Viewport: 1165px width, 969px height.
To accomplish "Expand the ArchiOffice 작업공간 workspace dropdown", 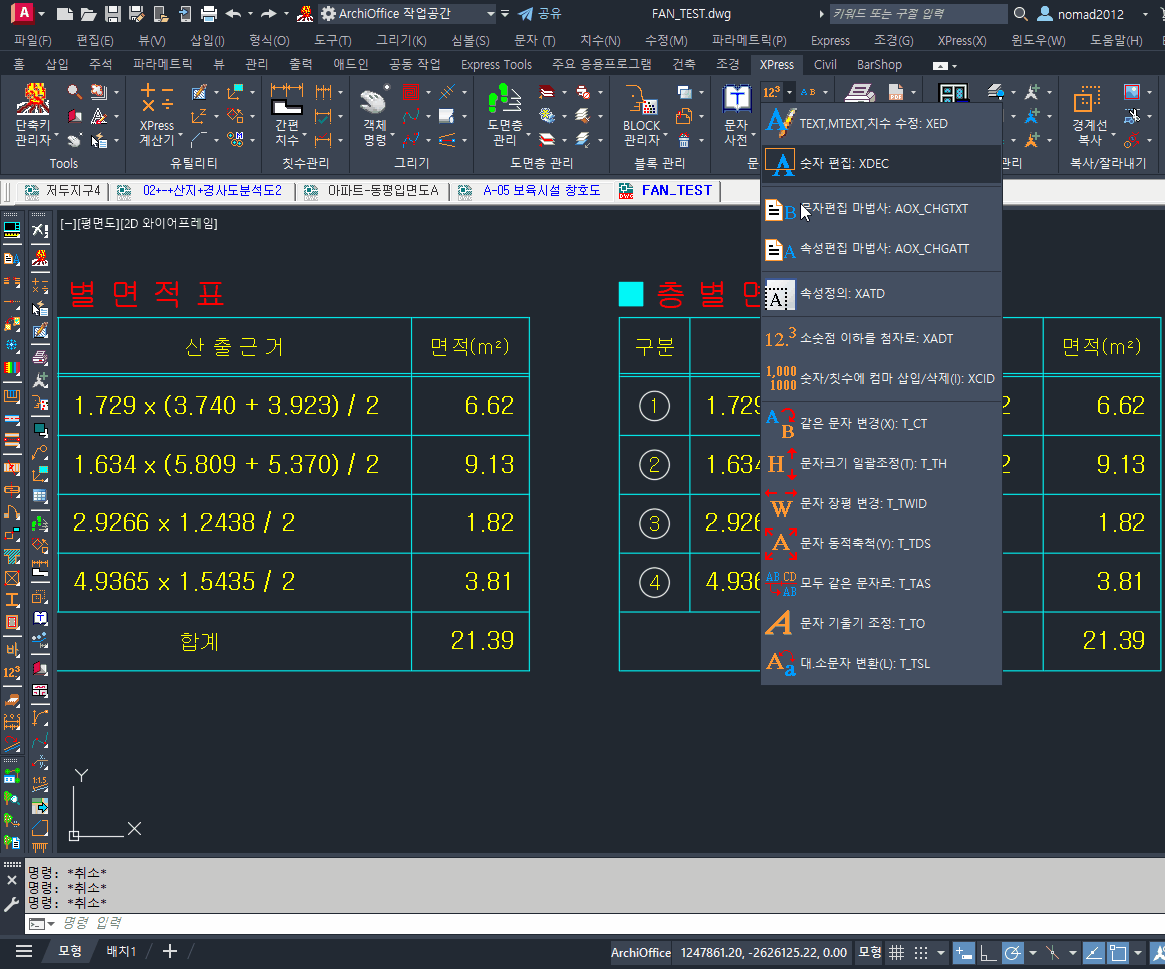I will [x=490, y=13].
